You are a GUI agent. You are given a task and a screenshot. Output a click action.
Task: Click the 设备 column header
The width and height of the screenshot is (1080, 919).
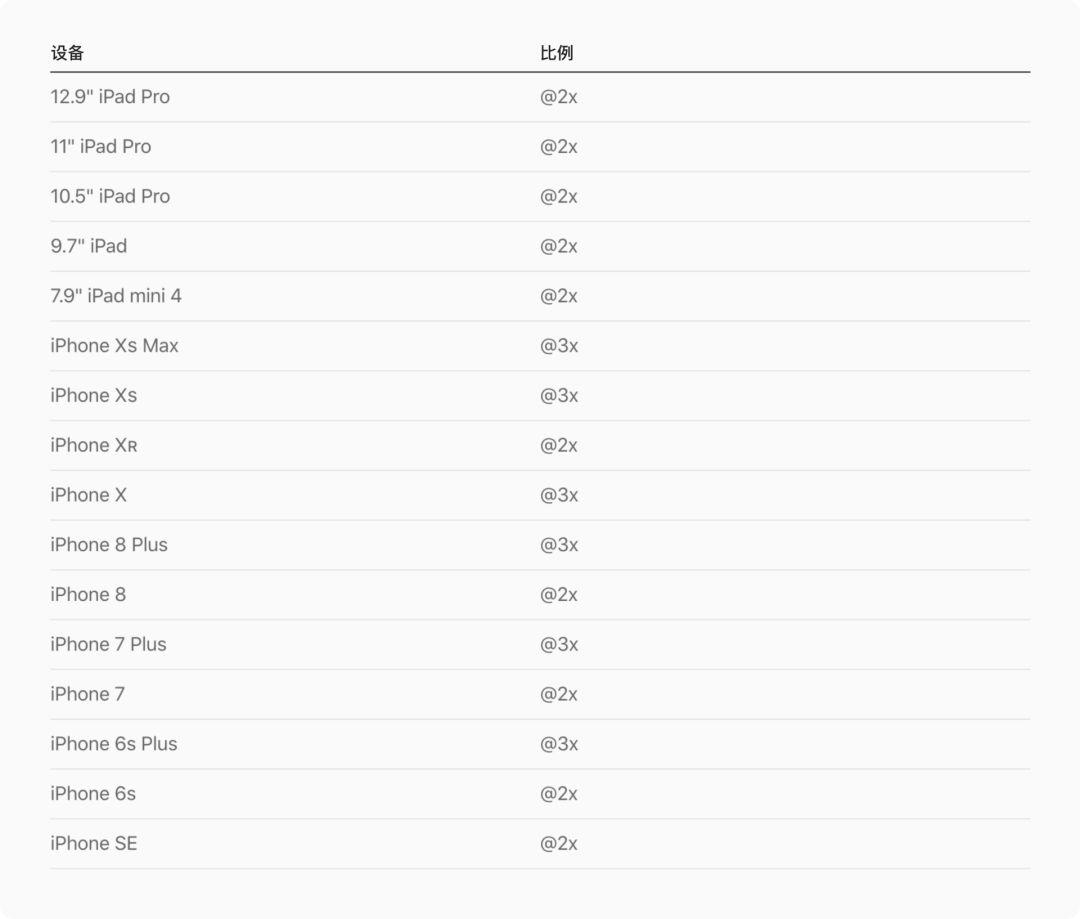(x=67, y=53)
